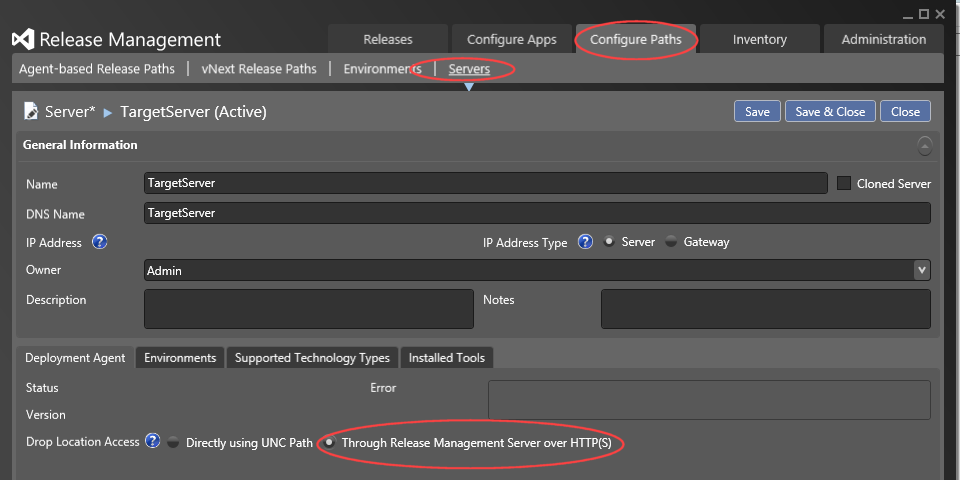Open the Configure Paths tab
Screen dimensions: 960x480
tap(636, 39)
